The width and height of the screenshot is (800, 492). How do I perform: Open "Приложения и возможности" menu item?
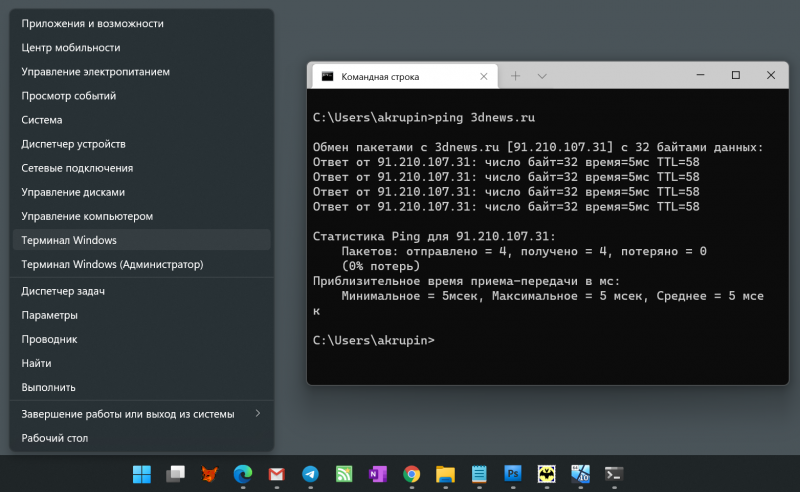[92, 23]
